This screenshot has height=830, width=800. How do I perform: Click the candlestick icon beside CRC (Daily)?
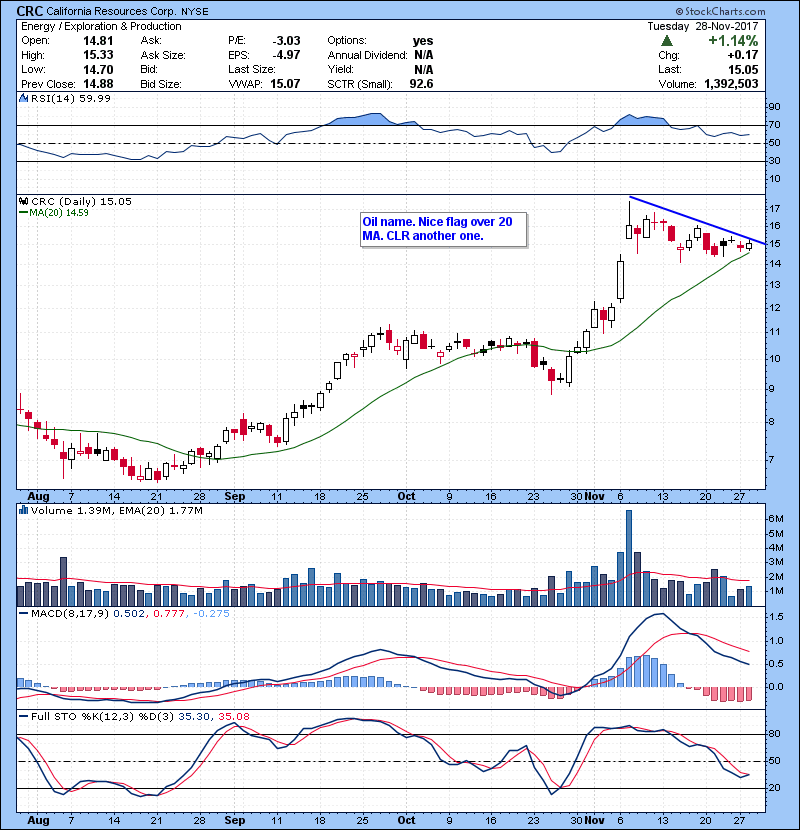(23, 201)
